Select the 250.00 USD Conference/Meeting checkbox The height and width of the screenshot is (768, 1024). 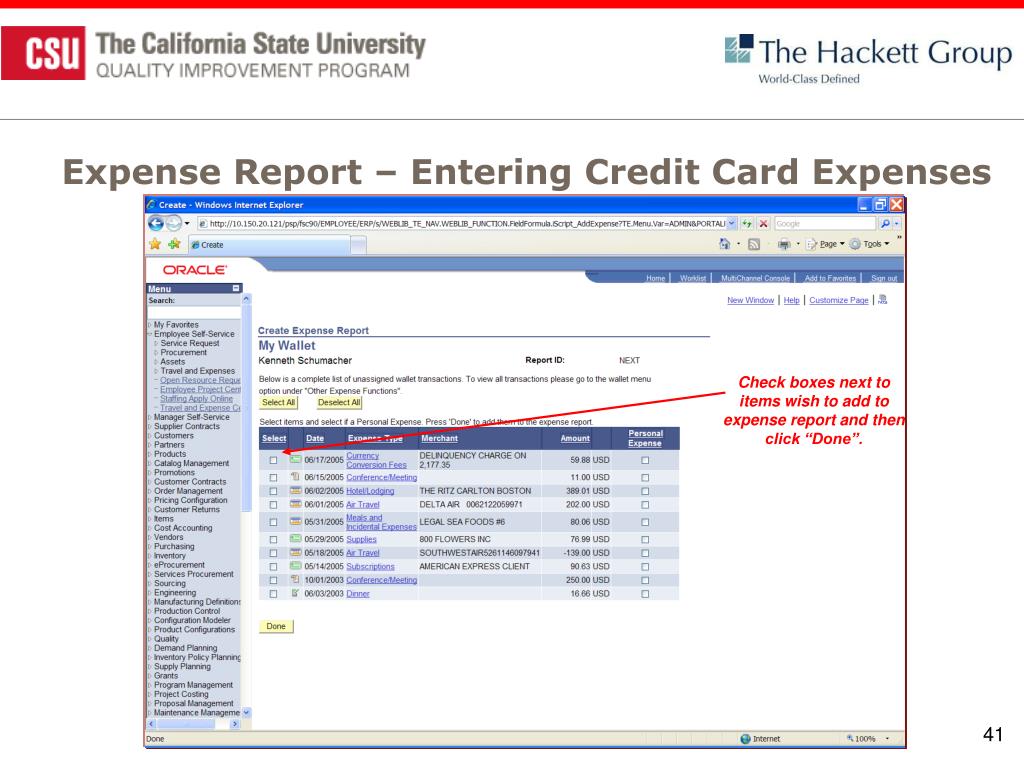[x=273, y=581]
